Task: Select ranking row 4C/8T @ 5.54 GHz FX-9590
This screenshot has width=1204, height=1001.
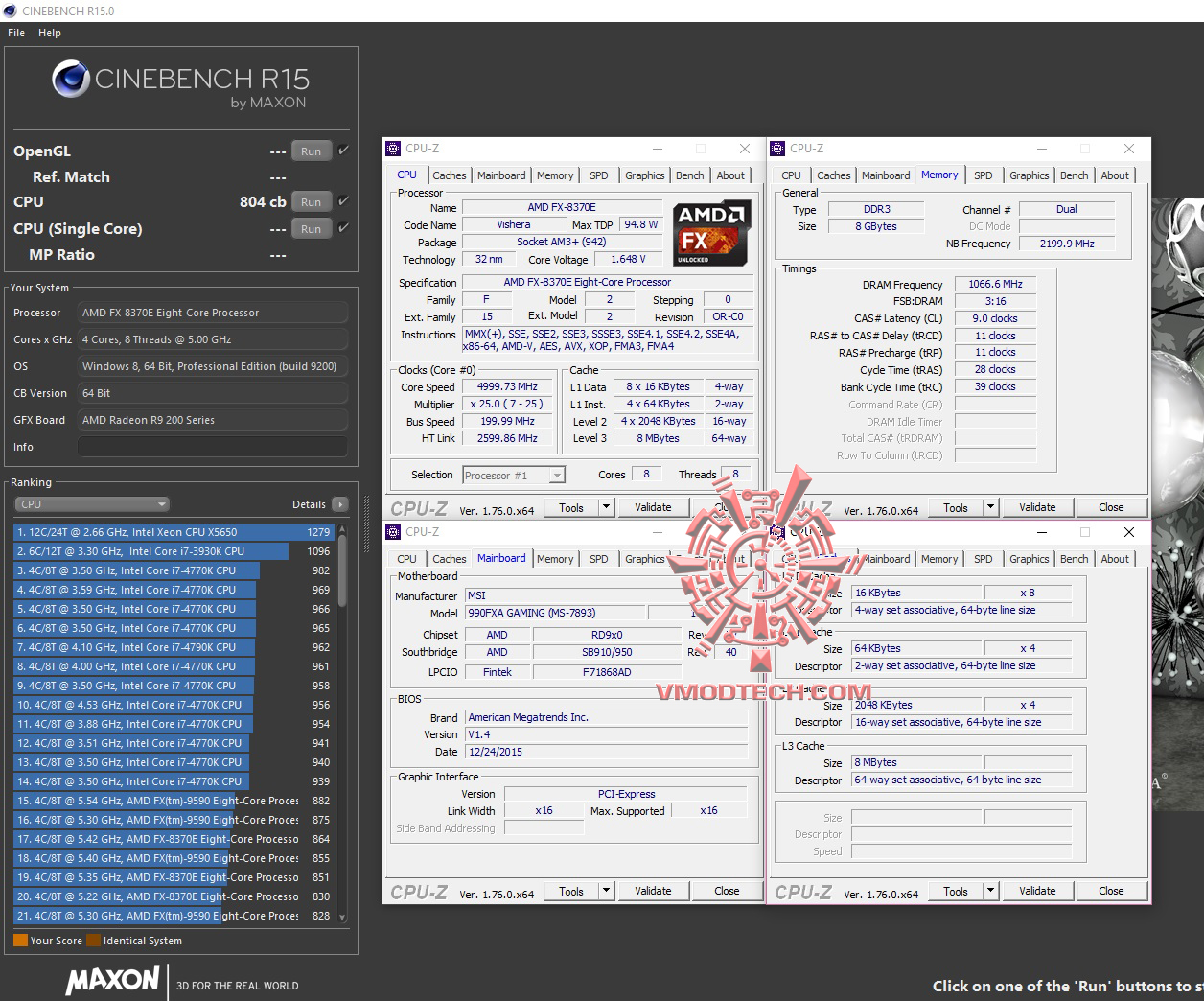Action: [x=174, y=801]
